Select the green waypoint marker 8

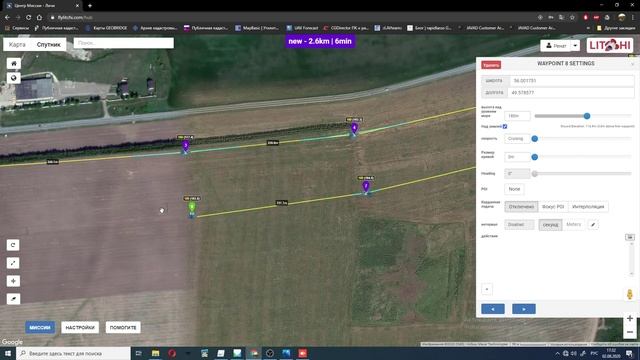[x=192, y=207]
